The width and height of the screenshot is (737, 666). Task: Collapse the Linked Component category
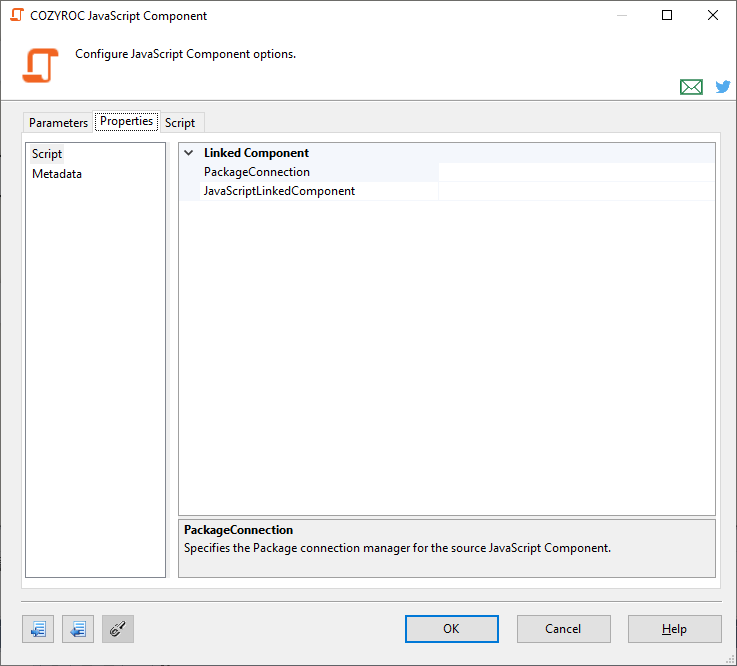[189, 153]
